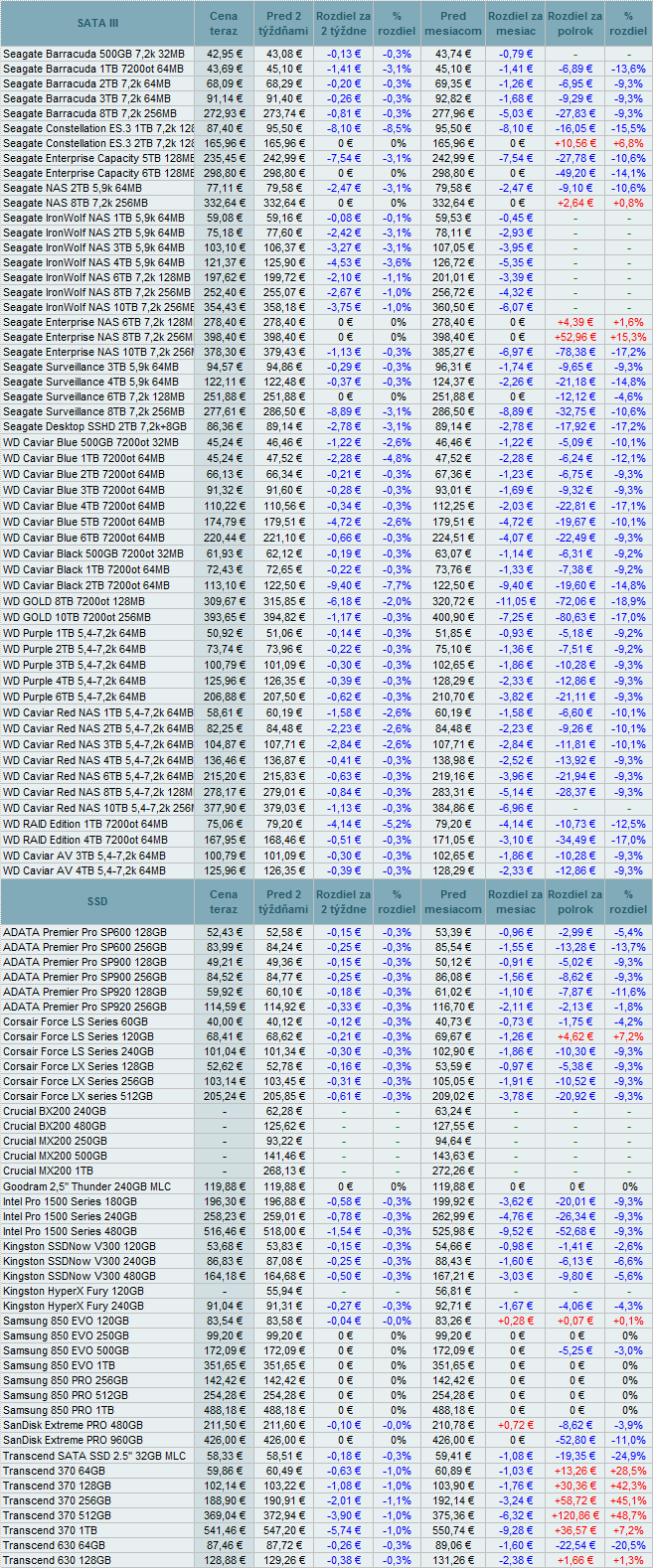
Task: Click the SSD table header
Action: tap(97, 901)
